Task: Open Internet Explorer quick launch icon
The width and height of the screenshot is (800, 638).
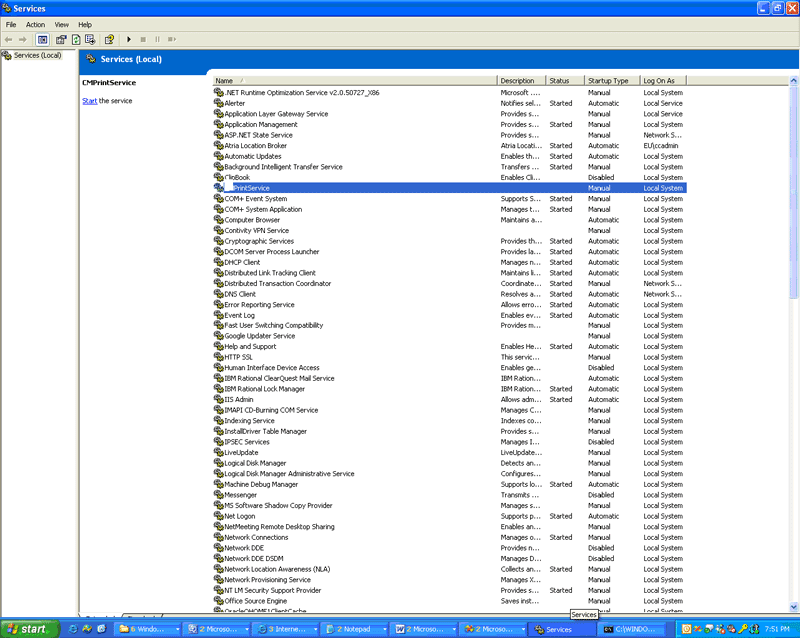Action: [73, 629]
